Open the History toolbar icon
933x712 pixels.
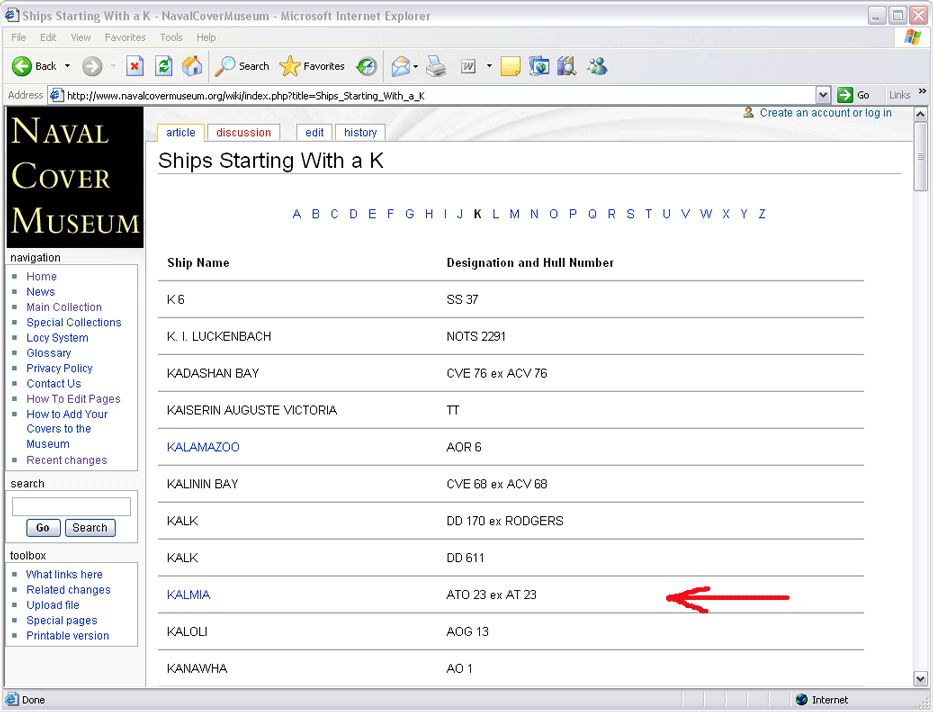pos(367,66)
